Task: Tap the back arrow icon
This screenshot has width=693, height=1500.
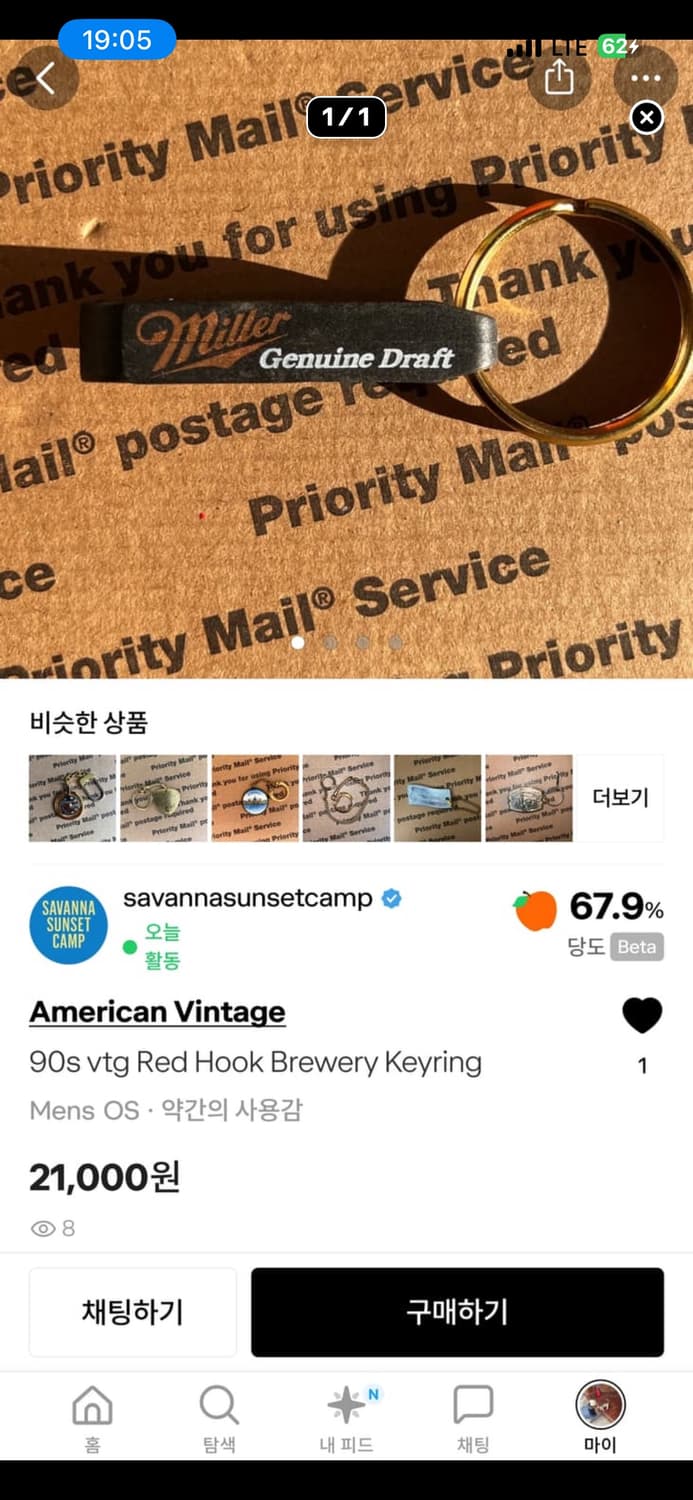Action: click(45, 77)
